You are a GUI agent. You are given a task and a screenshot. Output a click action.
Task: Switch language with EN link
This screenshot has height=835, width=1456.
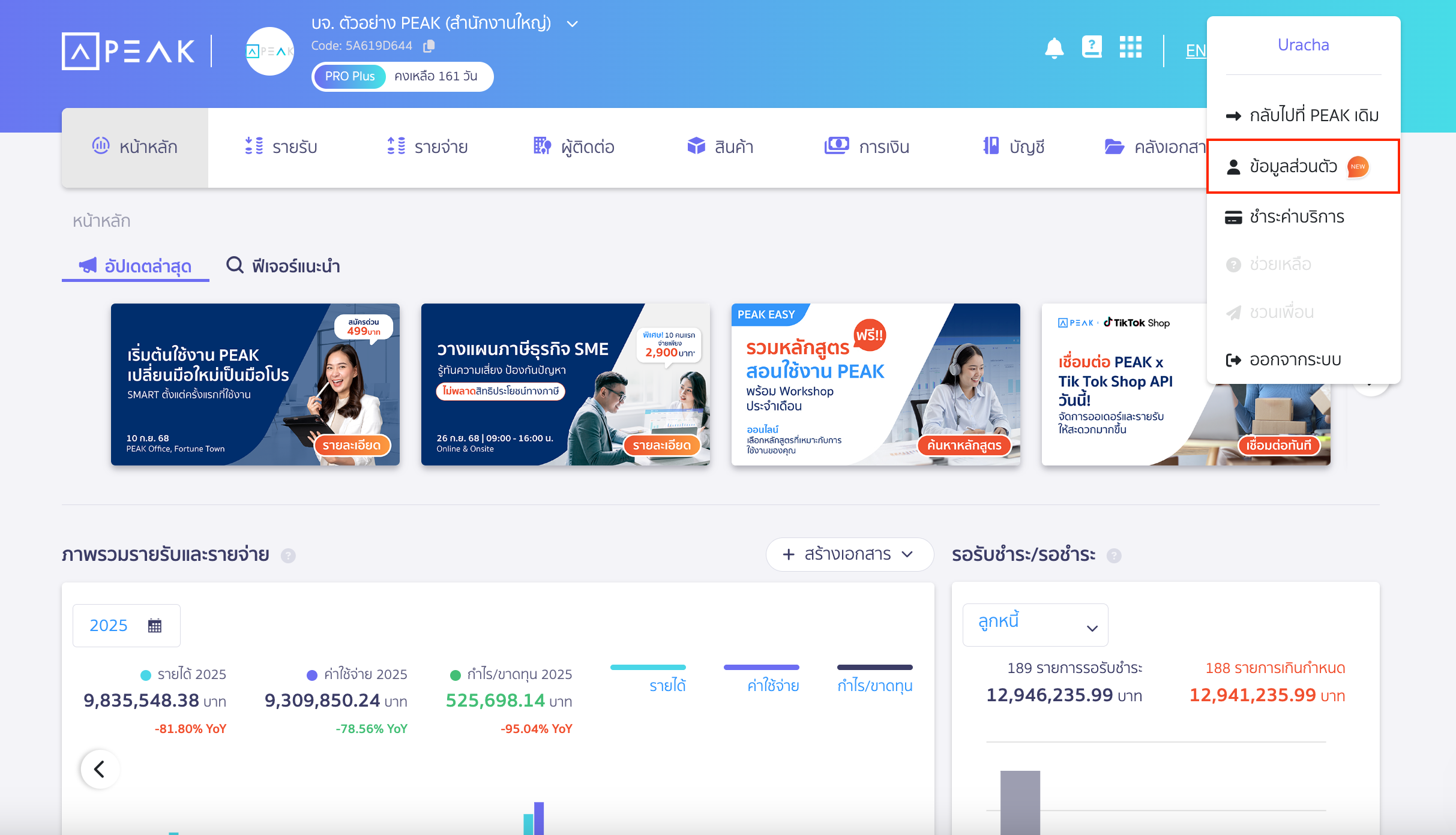tap(1196, 51)
